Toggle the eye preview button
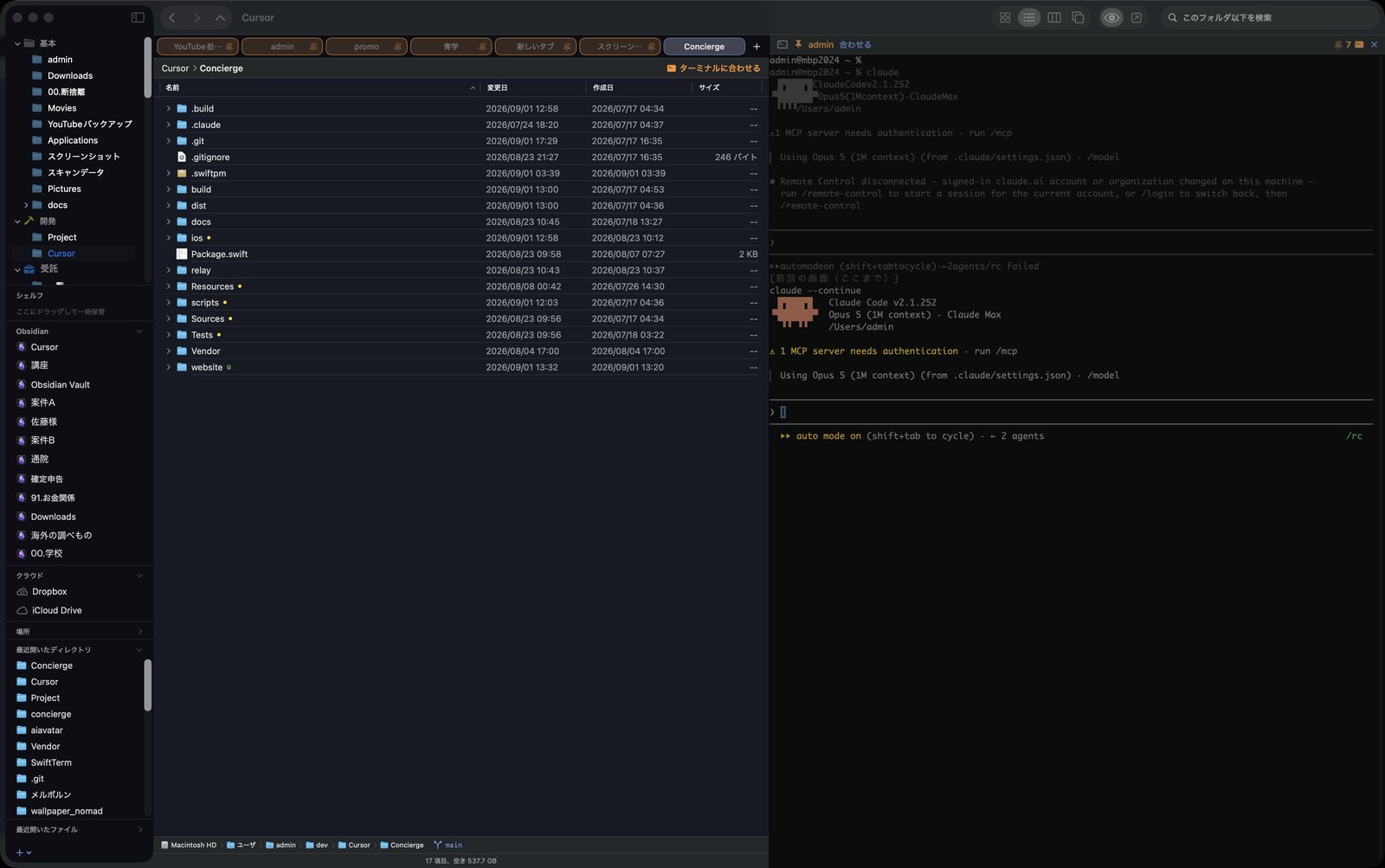The image size is (1385, 868). tap(1111, 17)
